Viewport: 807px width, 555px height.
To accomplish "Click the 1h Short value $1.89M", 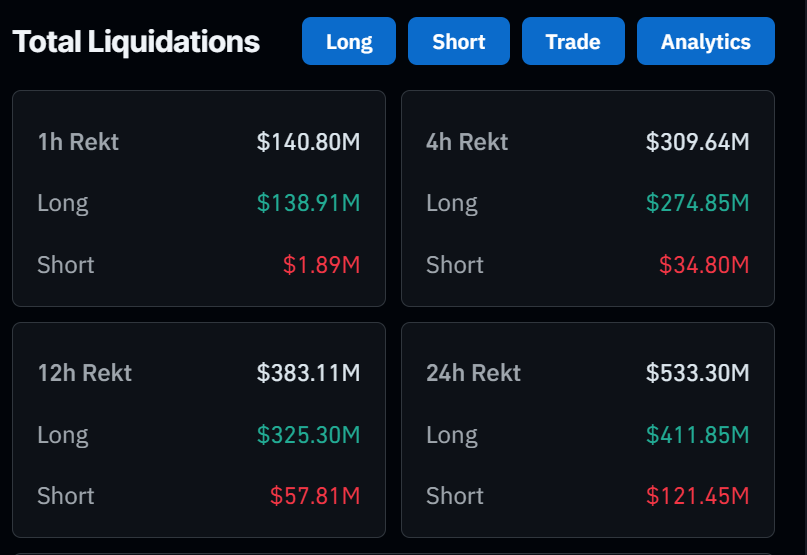I will coord(321,265).
